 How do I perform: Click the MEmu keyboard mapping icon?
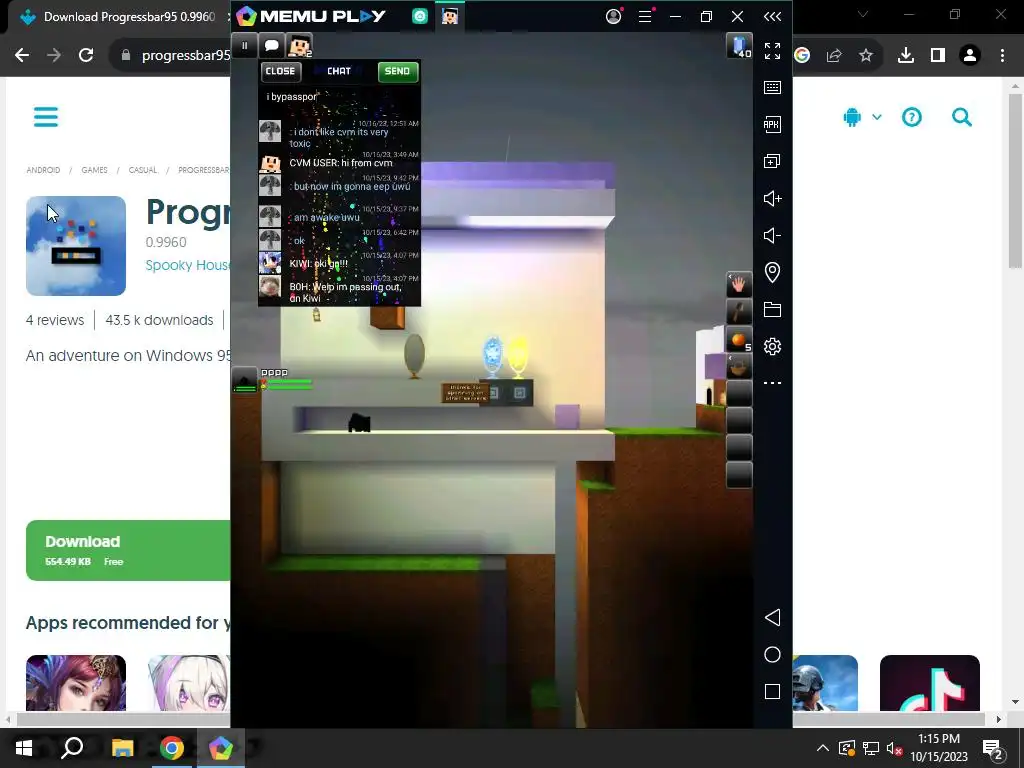point(772,88)
